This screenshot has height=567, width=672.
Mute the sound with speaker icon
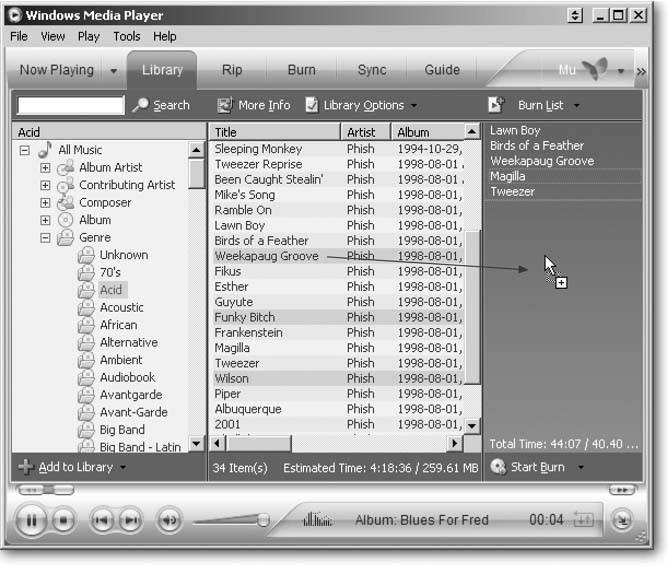coord(168,520)
